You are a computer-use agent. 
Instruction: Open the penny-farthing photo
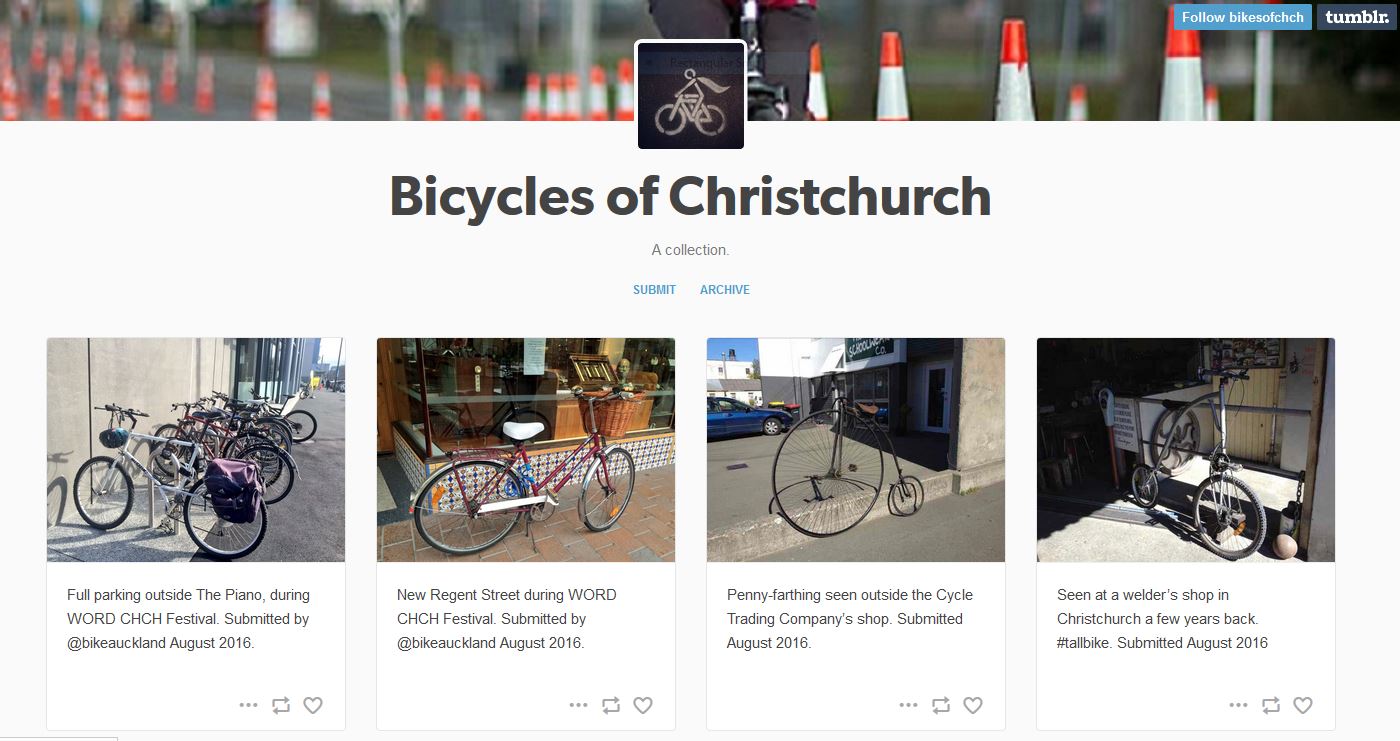[x=855, y=450]
